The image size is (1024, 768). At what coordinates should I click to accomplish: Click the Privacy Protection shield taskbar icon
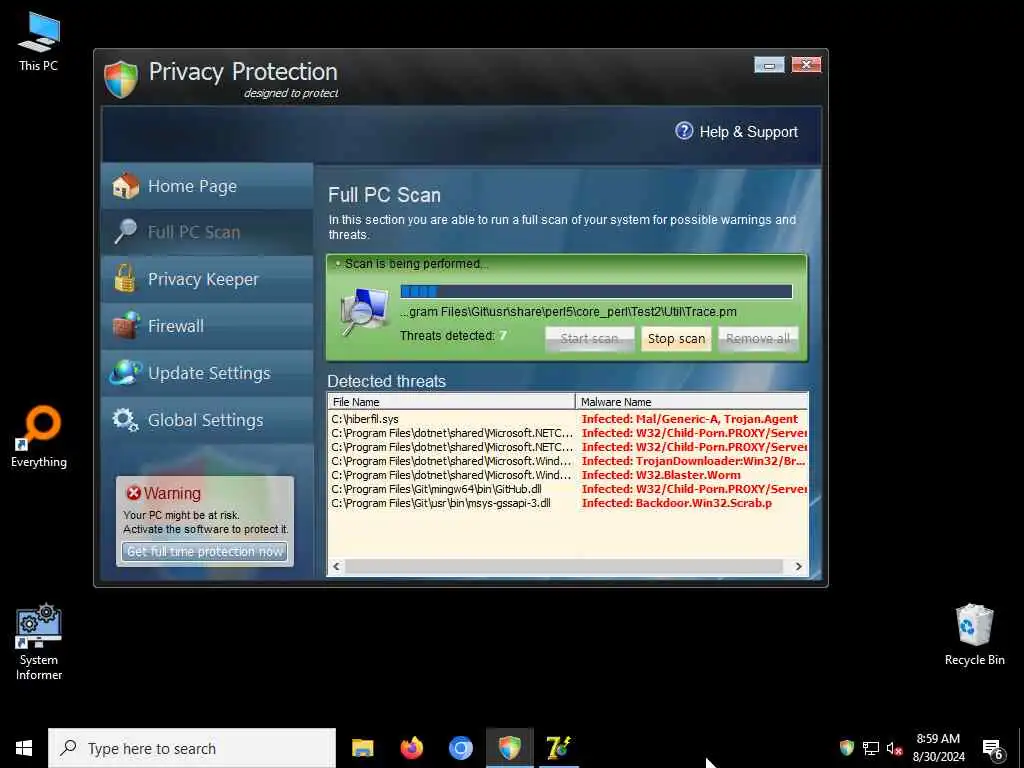[x=509, y=748]
